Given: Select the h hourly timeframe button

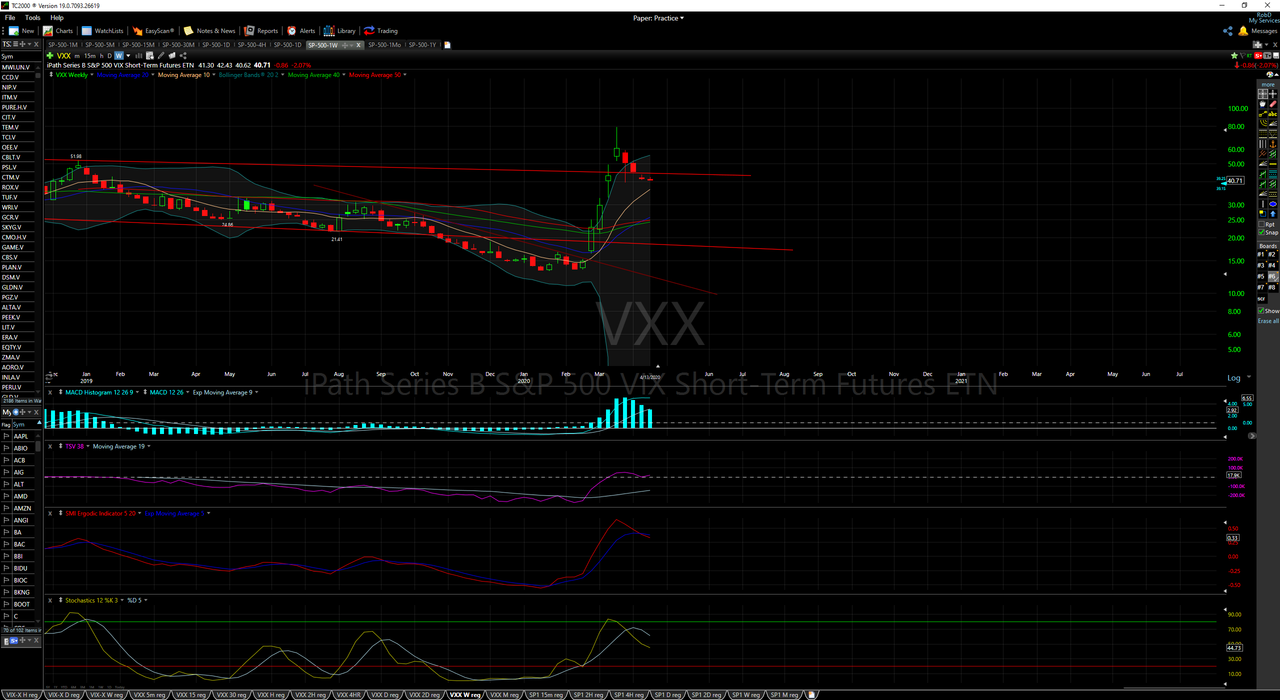Looking at the screenshot, I should pyautogui.click(x=102, y=55).
